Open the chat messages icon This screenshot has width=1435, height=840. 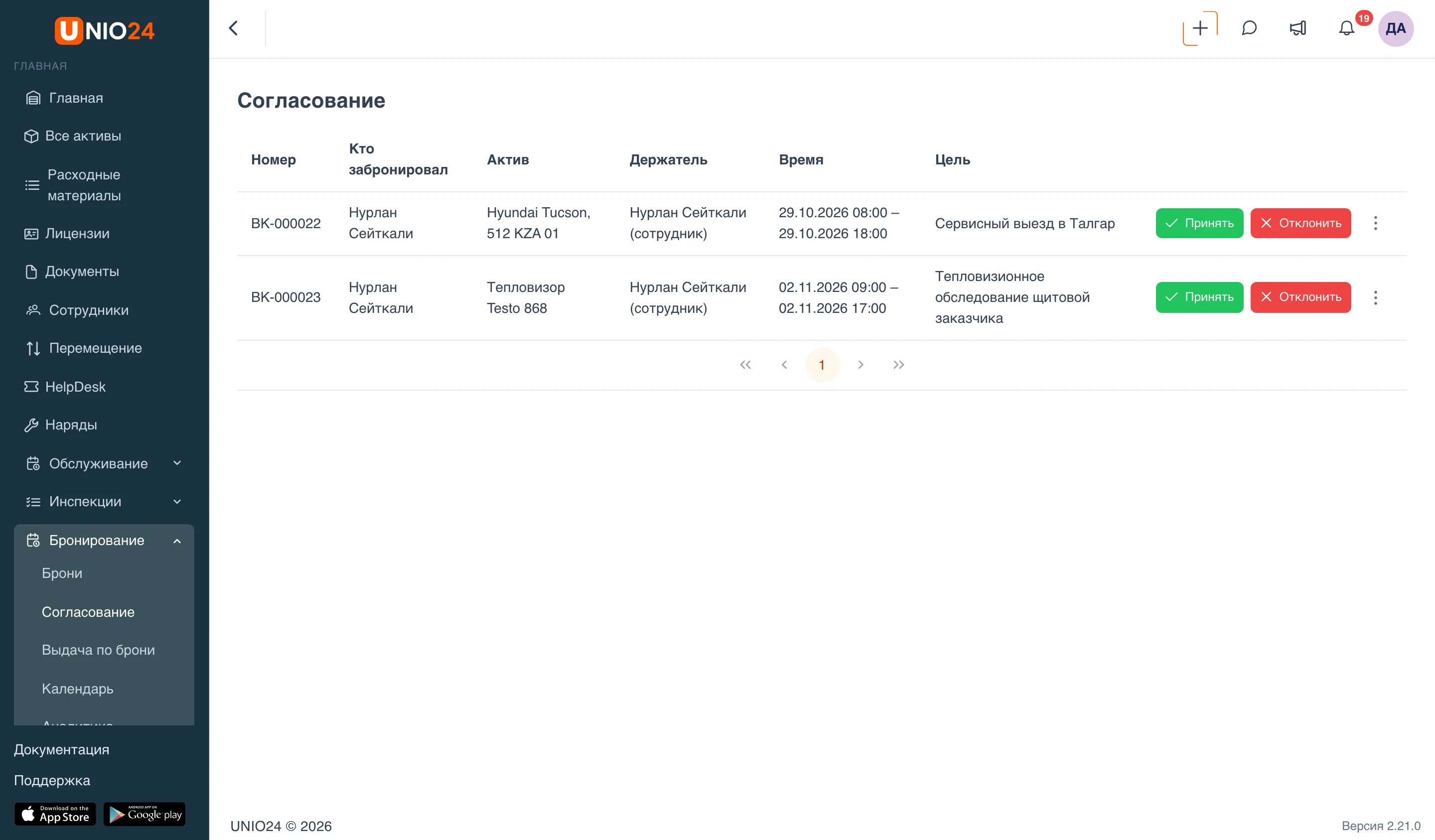point(1249,28)
